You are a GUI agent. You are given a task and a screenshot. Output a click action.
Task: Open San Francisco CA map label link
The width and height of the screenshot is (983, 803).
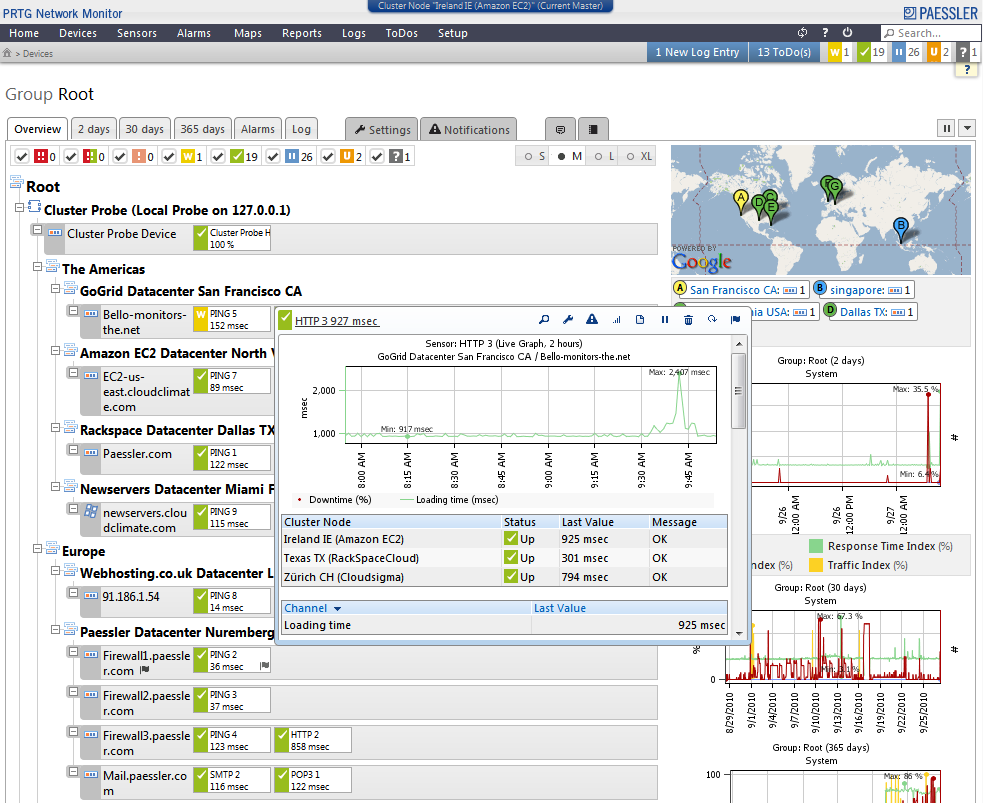732,288
